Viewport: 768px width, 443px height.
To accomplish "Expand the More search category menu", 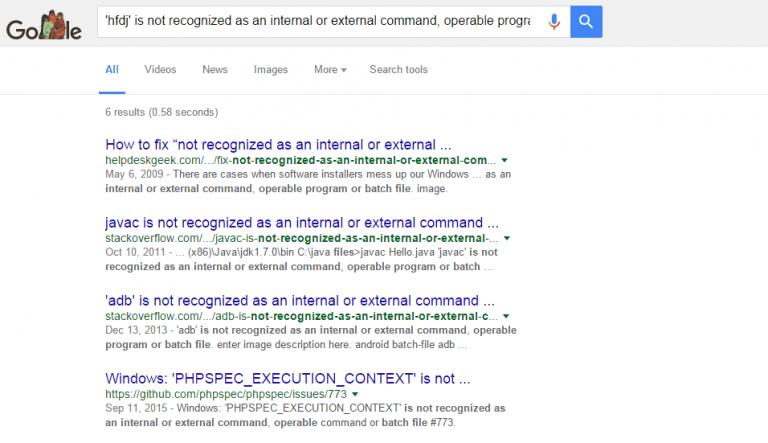I will [x=330, y=70].
